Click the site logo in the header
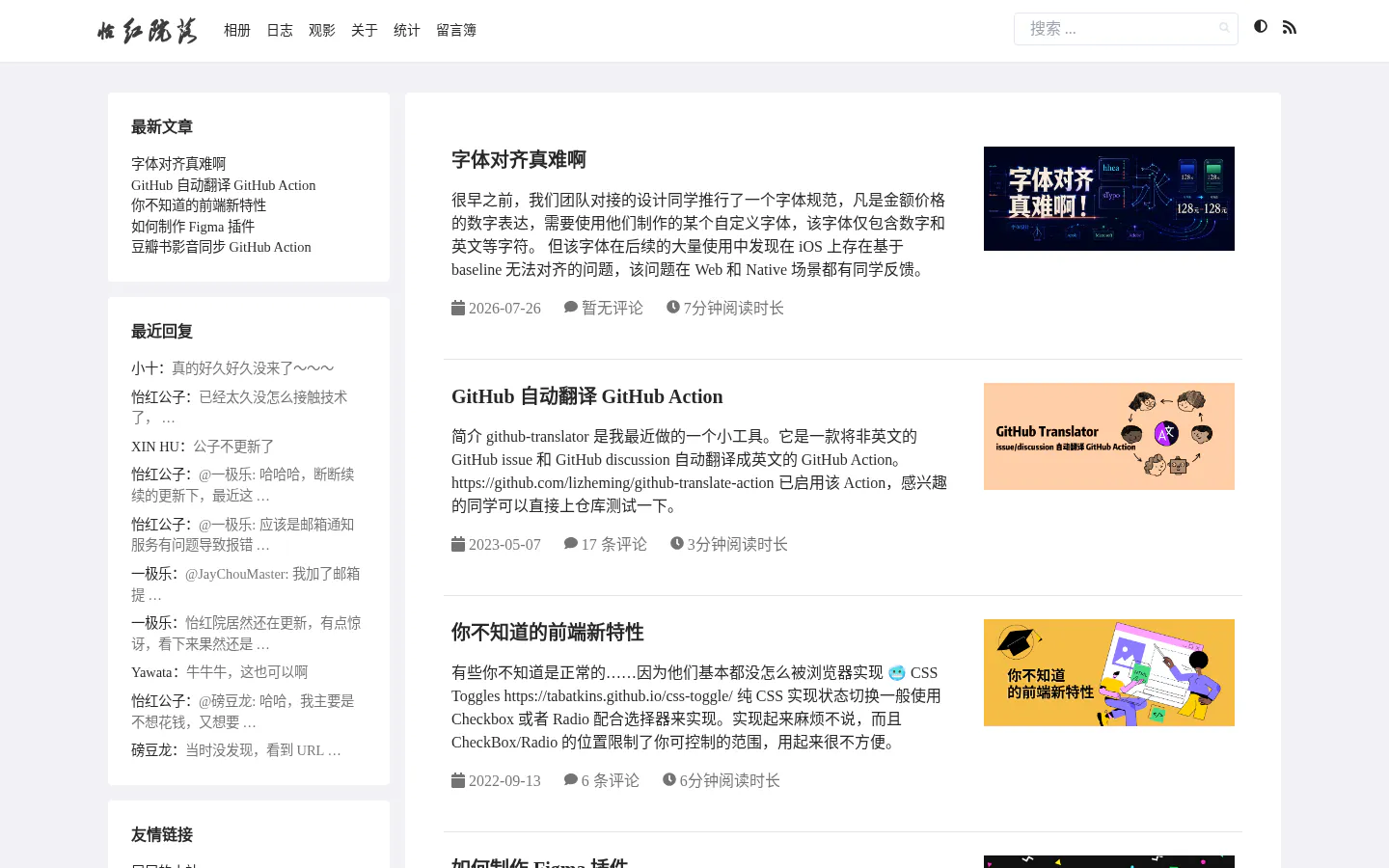The height and width of the screenshot is (868, 1389). pyautogui.click(x=148, y=31)
